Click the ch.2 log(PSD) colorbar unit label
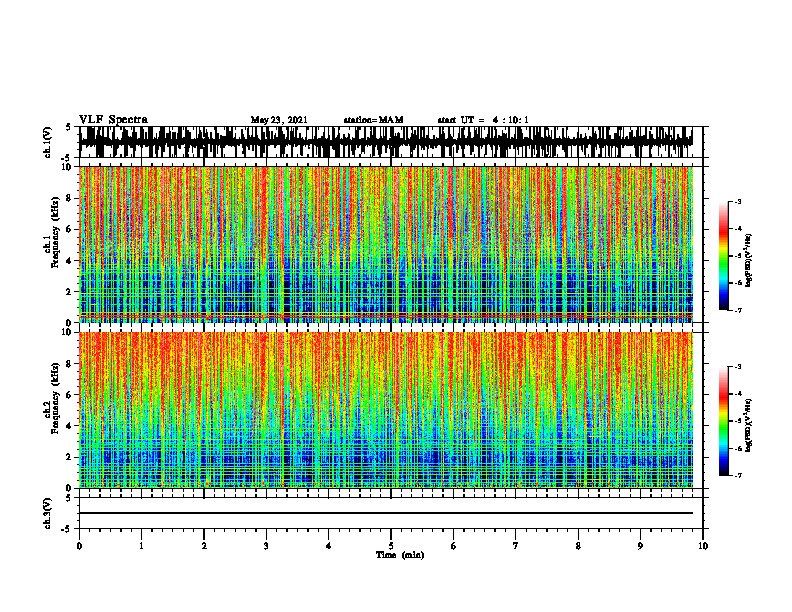 [x=748, y=425]
